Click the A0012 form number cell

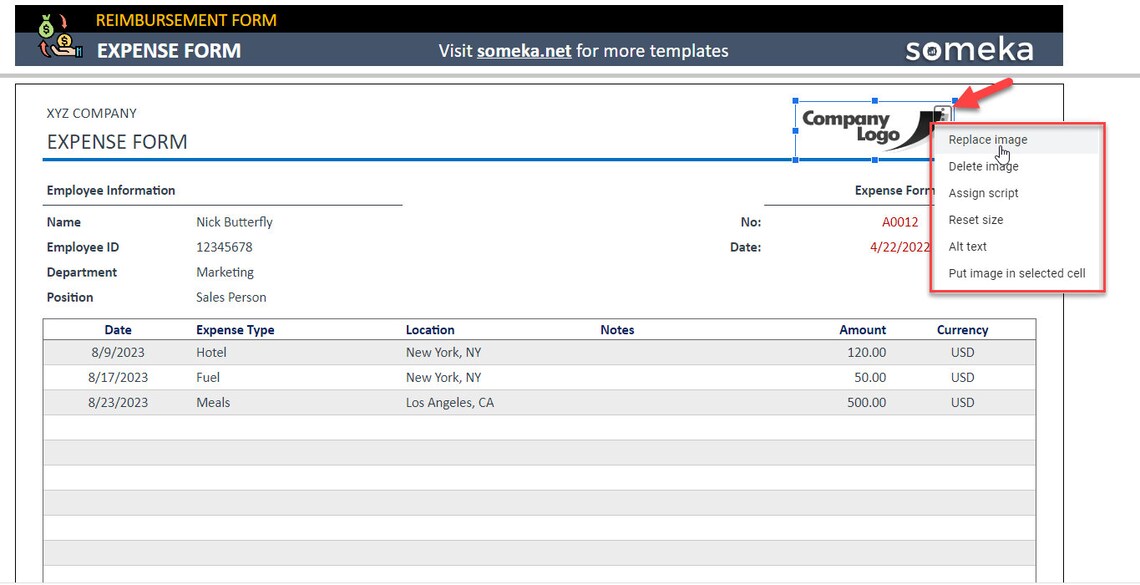[x=899, y=221]
